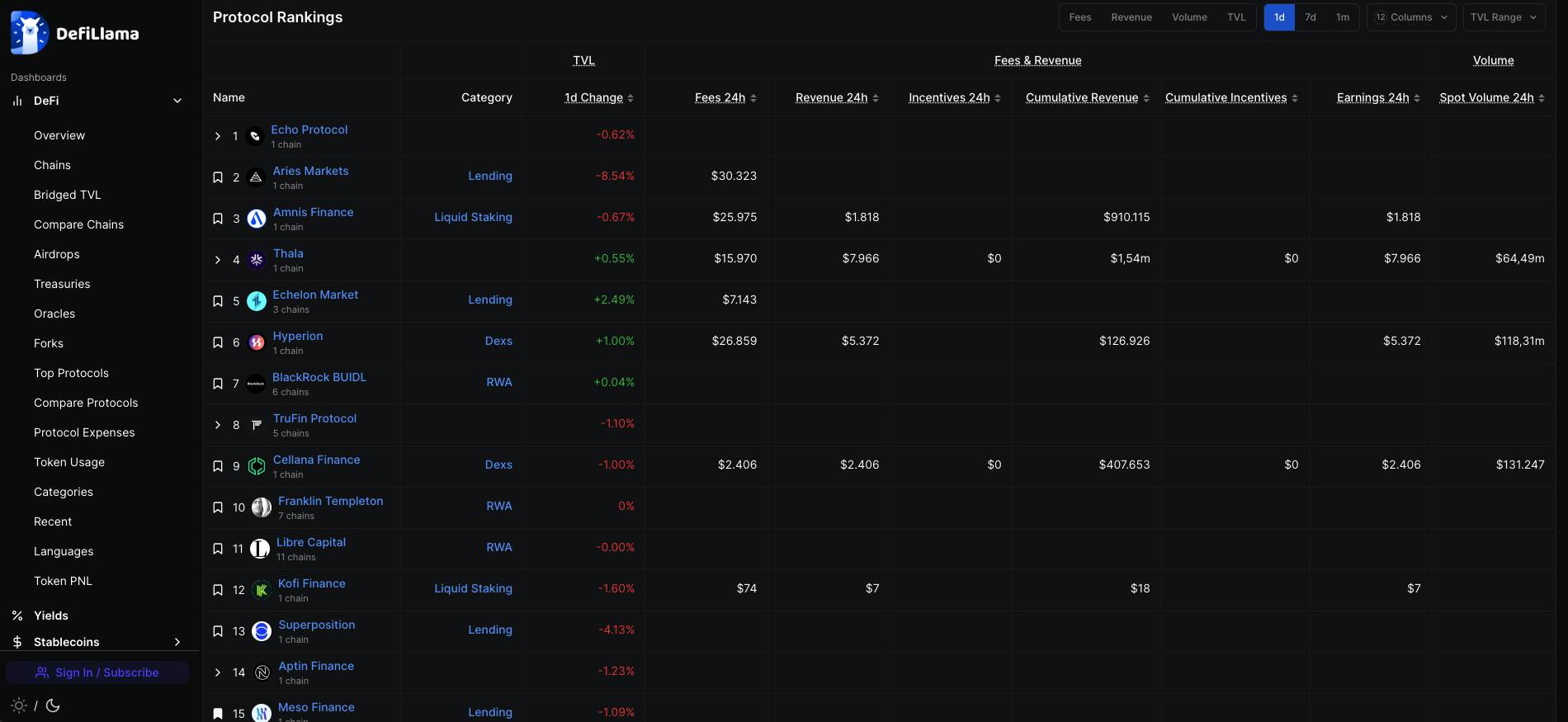The height and width of the screenshot is (722, 1568).
Task: Switch to light mode sun icon
Action: [x=19, y=705]
